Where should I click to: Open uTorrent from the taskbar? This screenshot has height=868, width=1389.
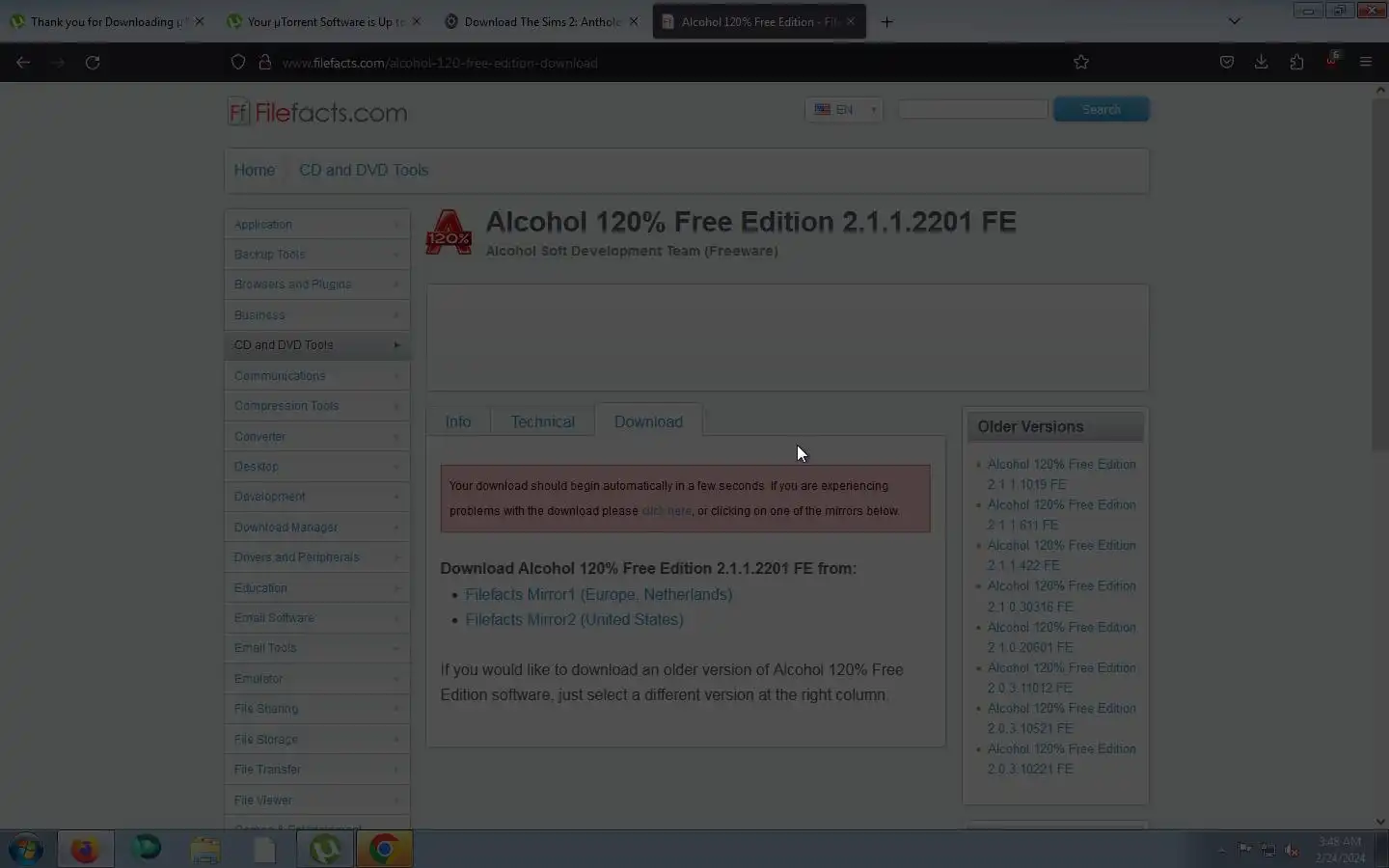coord(325,849)
